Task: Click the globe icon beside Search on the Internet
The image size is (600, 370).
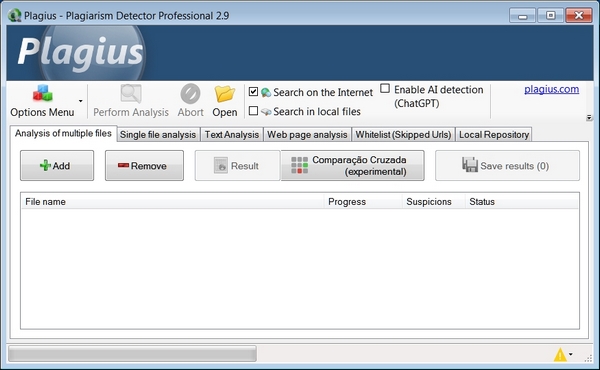Action: (266, 92)
